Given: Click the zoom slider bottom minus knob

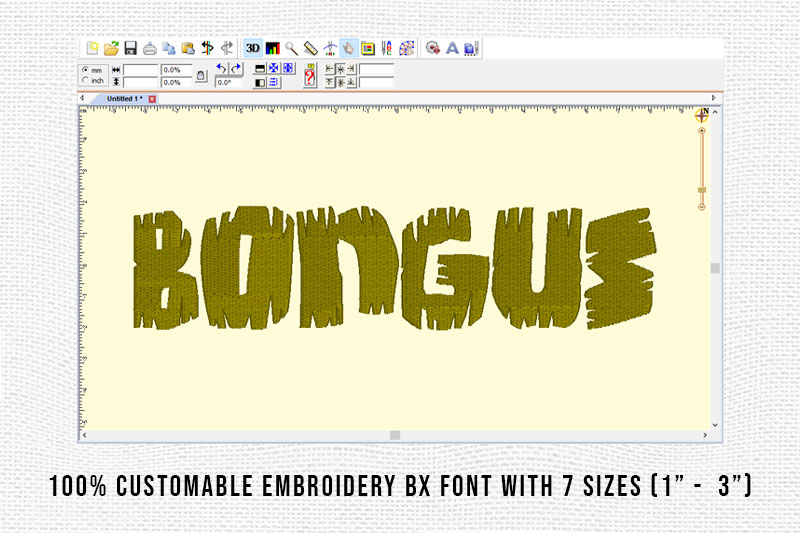Looking at the screenshot, I should pos(702,207).
